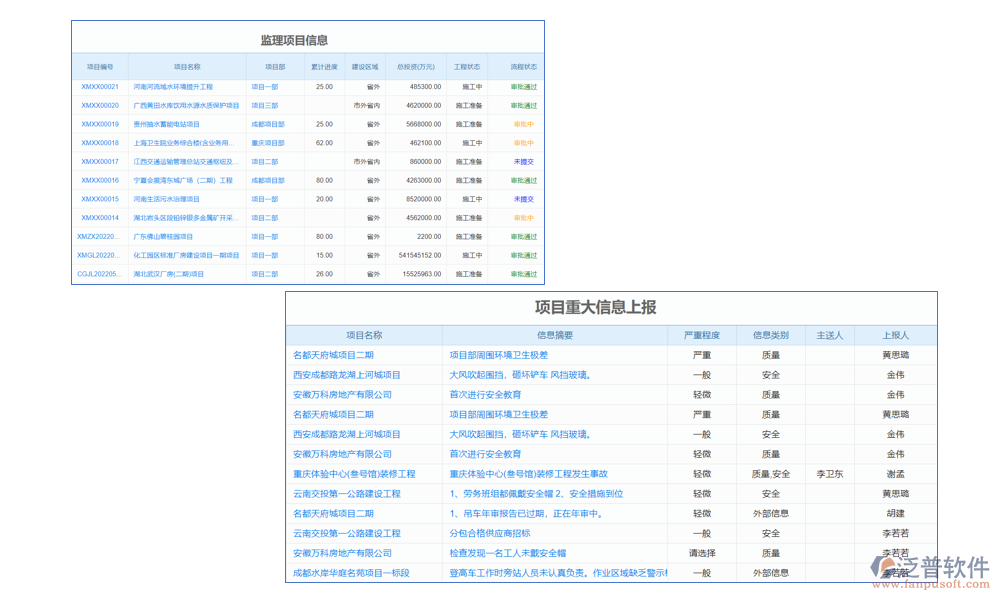The width and height of the screenshot is (1000, 600).
Task: Click the 李卫东 recipient cell
Action: [830, 474]
